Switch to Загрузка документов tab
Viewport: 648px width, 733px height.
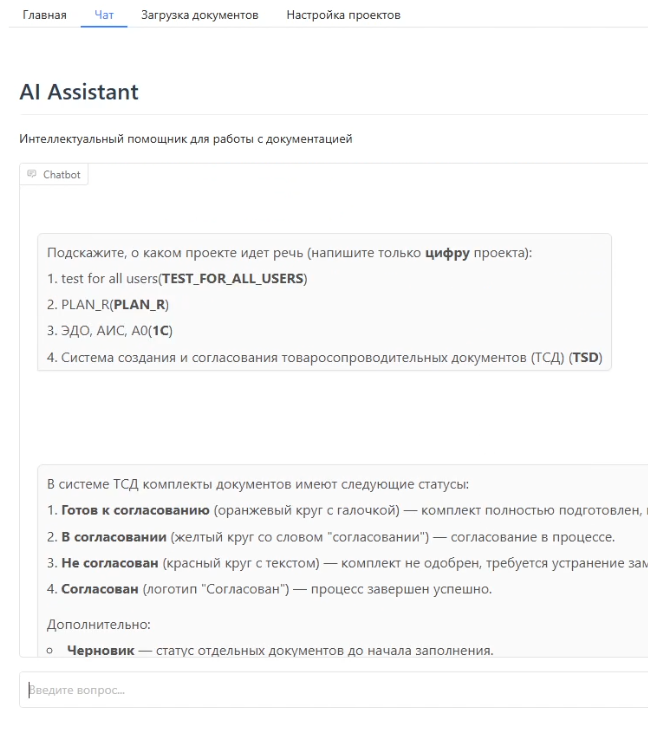(x=200, y=15)
